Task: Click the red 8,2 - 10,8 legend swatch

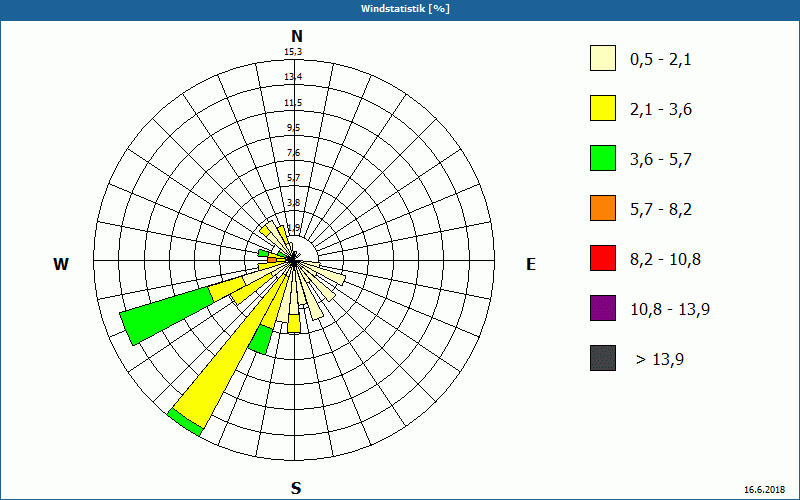Action: click(x=603, y=258)
